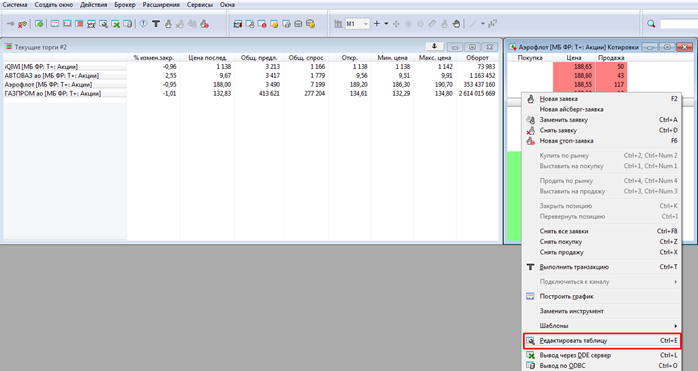The image size is (698, 371).
Task: Click the magnifier edit-table toolbar icon
Action: click(104, 24)
